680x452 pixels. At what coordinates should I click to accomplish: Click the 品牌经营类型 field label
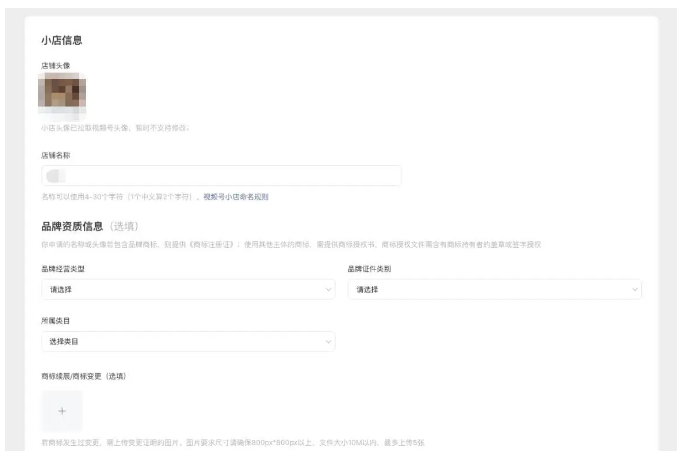pyautogui.click(x=63, y=269)
